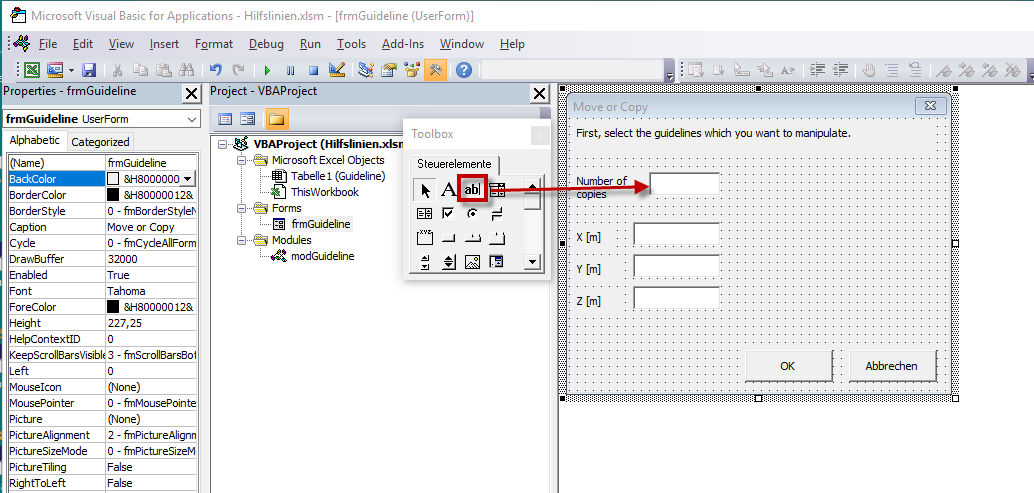Save the Hilfslinien.xlsm project
The image size is (1034, 493).
[x=88, y=69]
